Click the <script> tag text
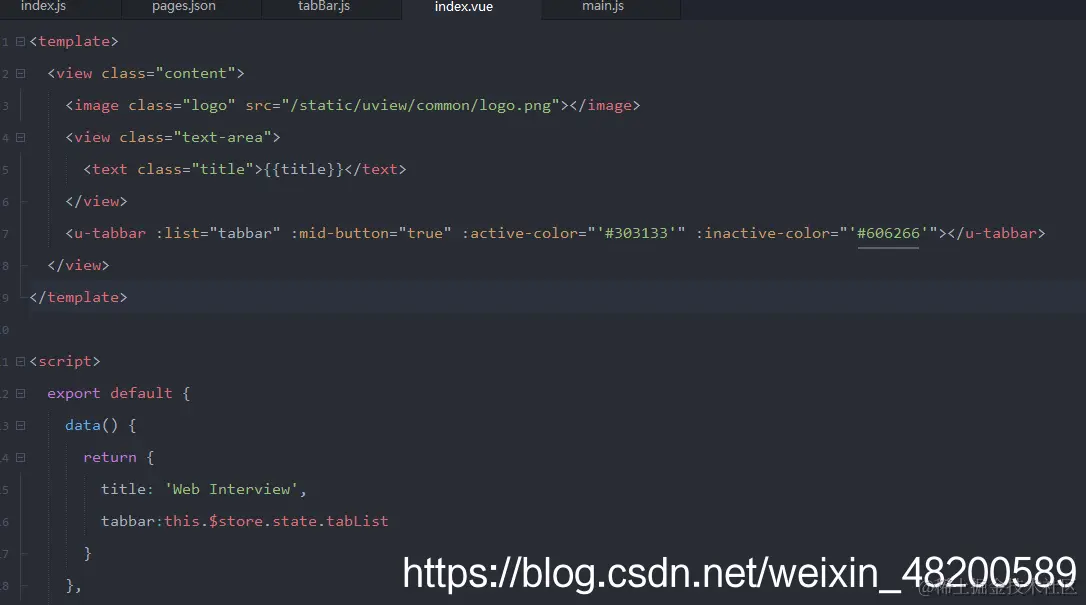The image size is (1086, 605). 65,361
